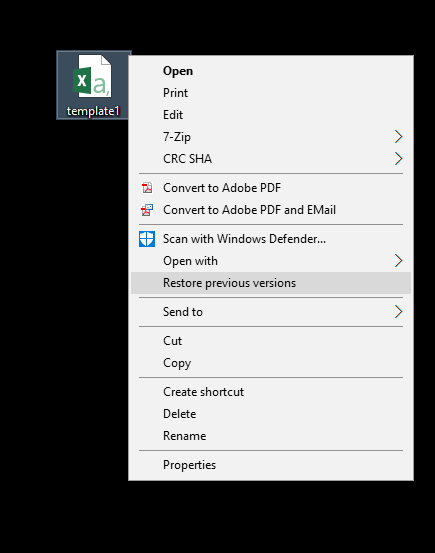
Task: Expand the 7-Zip submenu arrow
Action: [398, 137]
